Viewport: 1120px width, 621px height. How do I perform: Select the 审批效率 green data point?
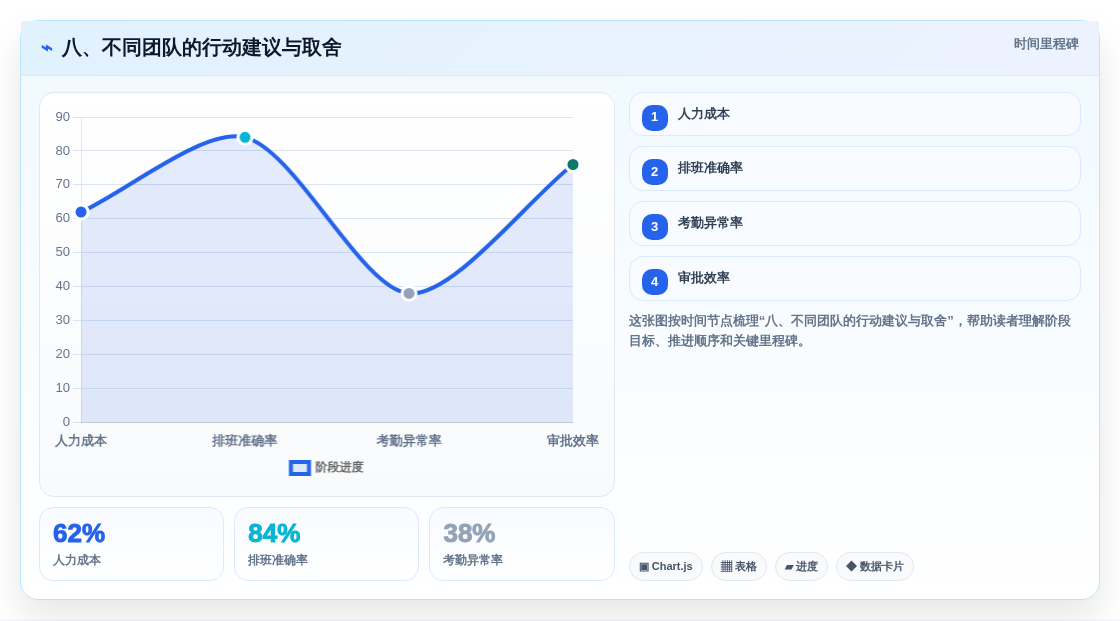[573, 165]
